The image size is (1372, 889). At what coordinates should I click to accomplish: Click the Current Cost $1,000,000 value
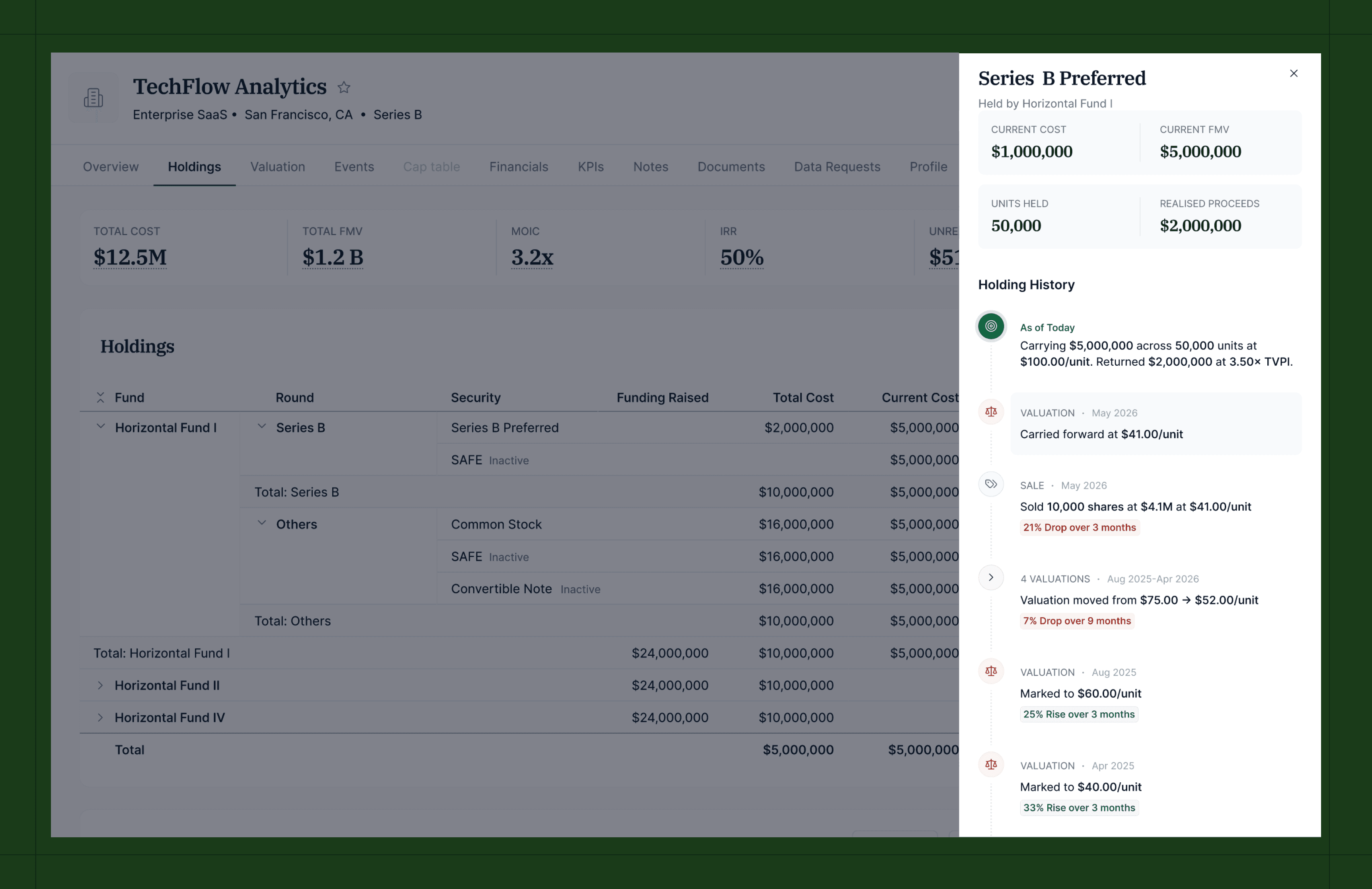point(1031,152)
